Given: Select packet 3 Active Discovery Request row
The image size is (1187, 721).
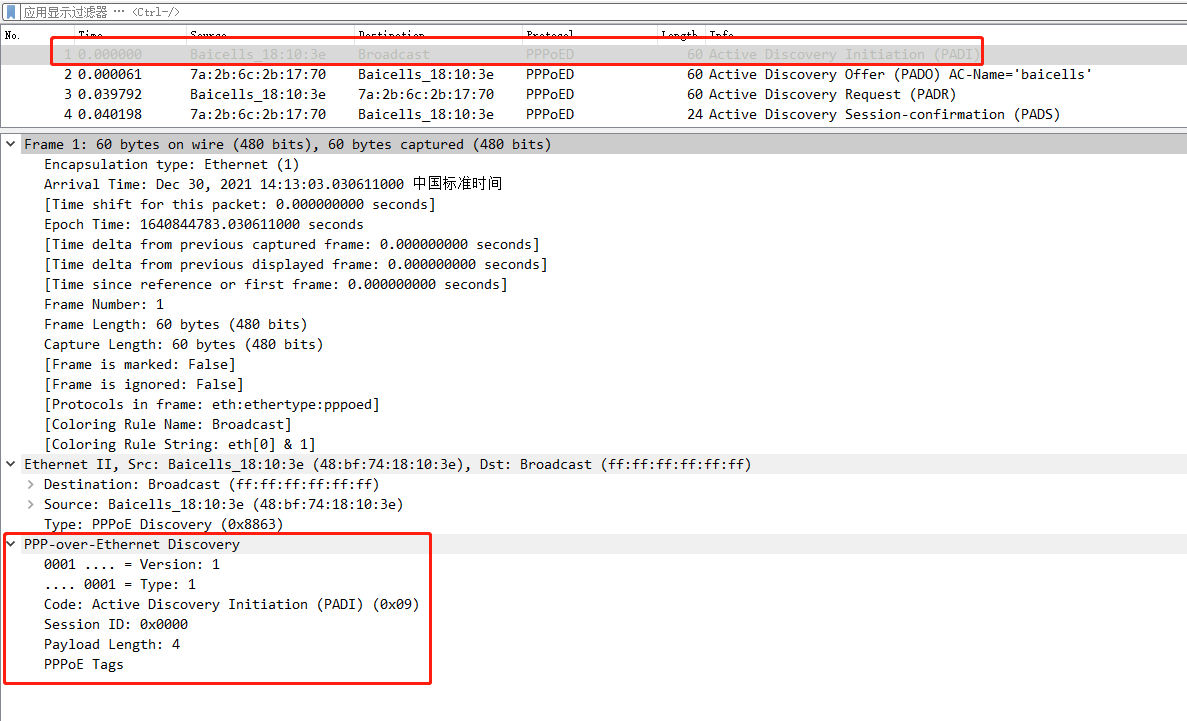Looking at the screenshot, I should click(x=594, y=95).
